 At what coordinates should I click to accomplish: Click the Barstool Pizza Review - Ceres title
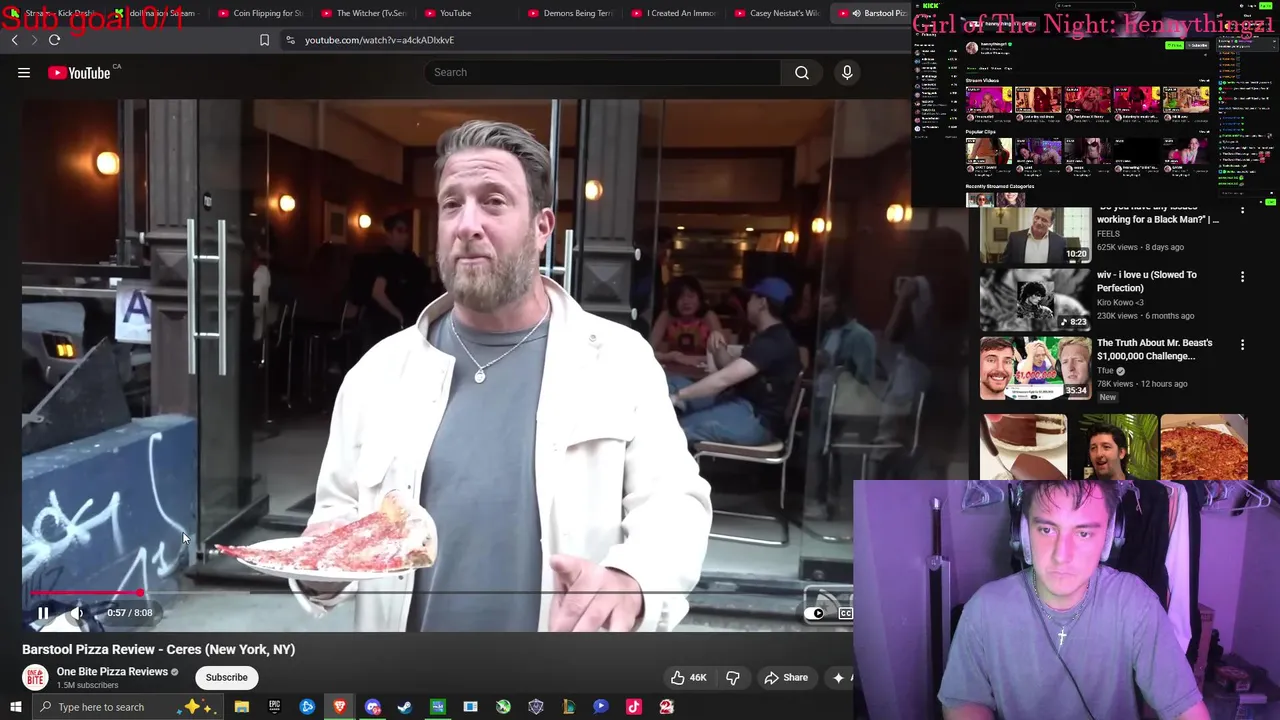click(159, 649)
